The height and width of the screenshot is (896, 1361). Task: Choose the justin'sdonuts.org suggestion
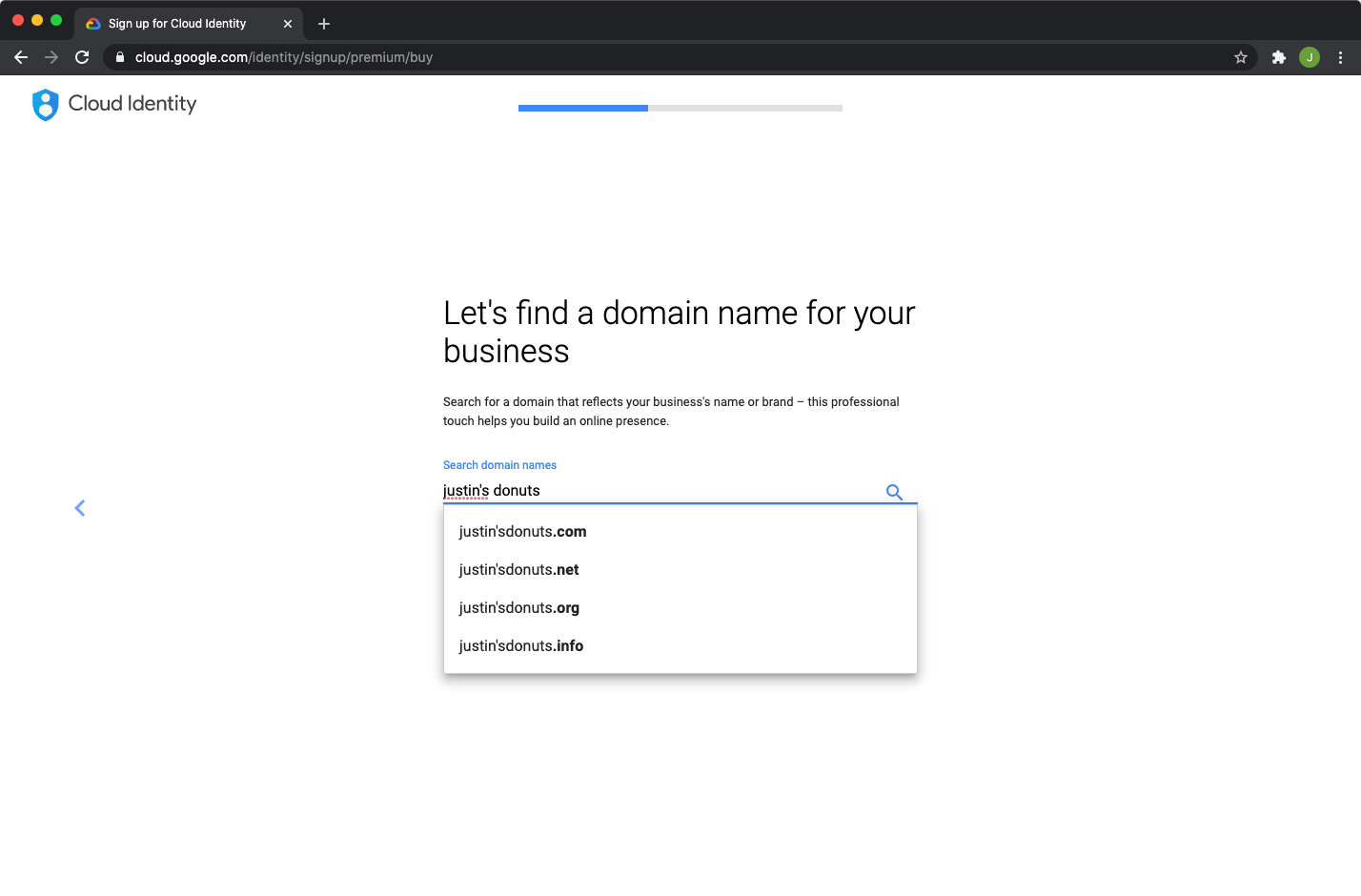pyautogui.click(x=680, y=608)
